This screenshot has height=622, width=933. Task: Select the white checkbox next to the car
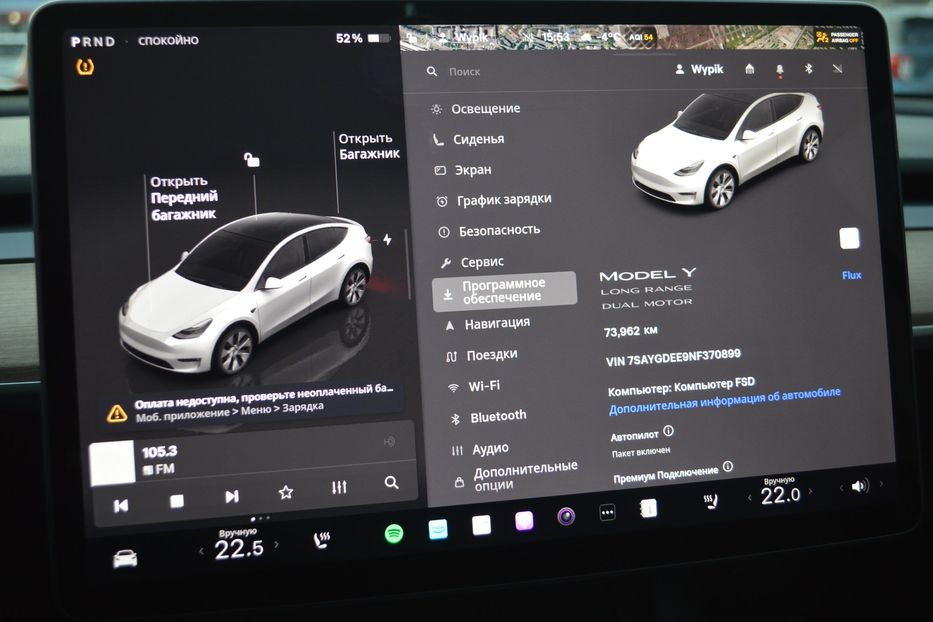tap(849, 238)
